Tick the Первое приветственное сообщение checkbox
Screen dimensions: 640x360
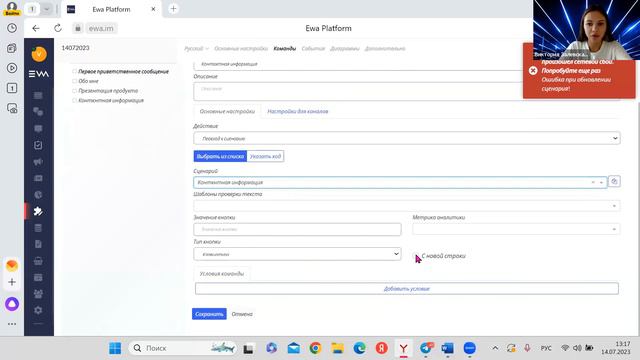[74, 71]
